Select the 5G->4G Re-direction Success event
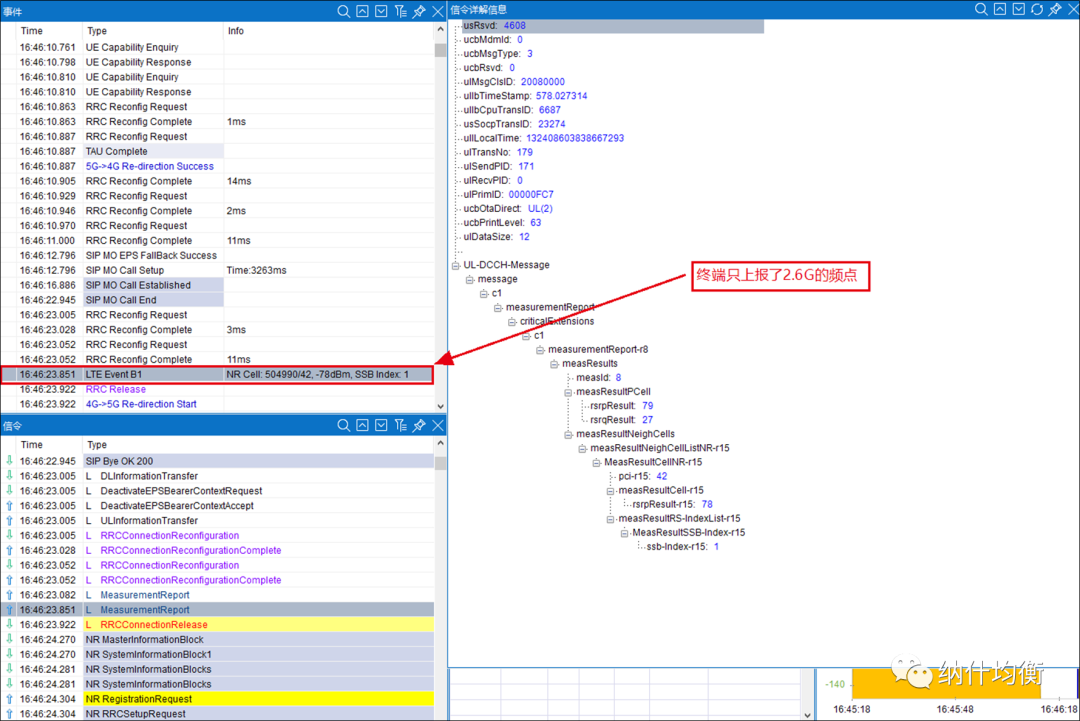 149,166
